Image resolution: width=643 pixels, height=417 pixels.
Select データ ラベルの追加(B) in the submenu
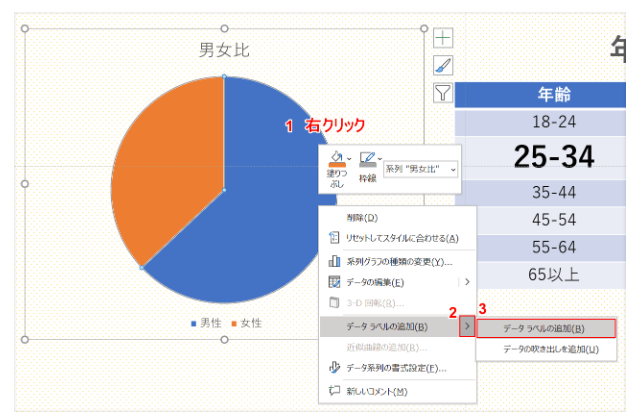[x=544, y=328]
